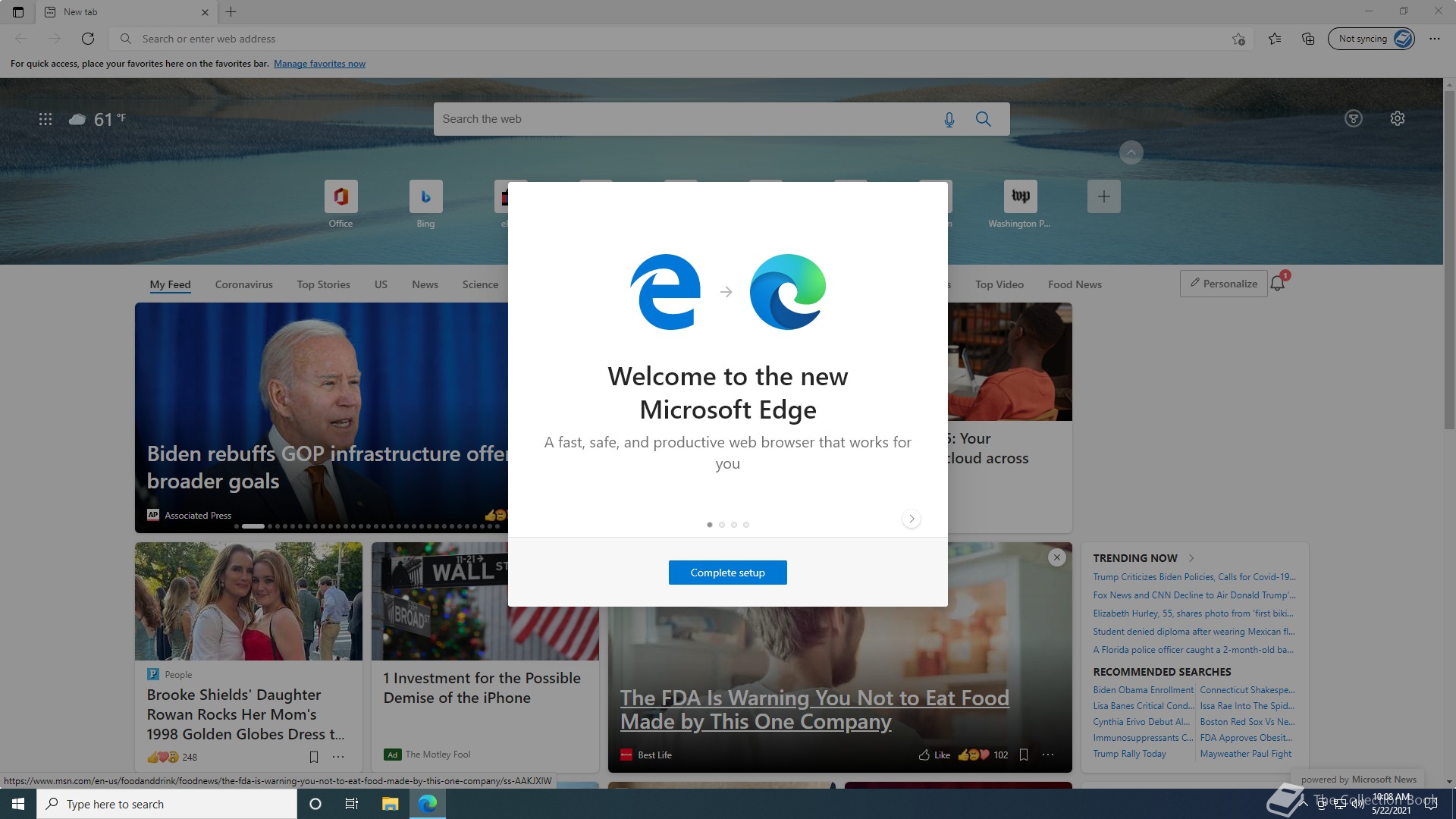This screenshot has height=819, width=1456.
Task: Click the Back navigation arrow
Action: tap(21, 39)
